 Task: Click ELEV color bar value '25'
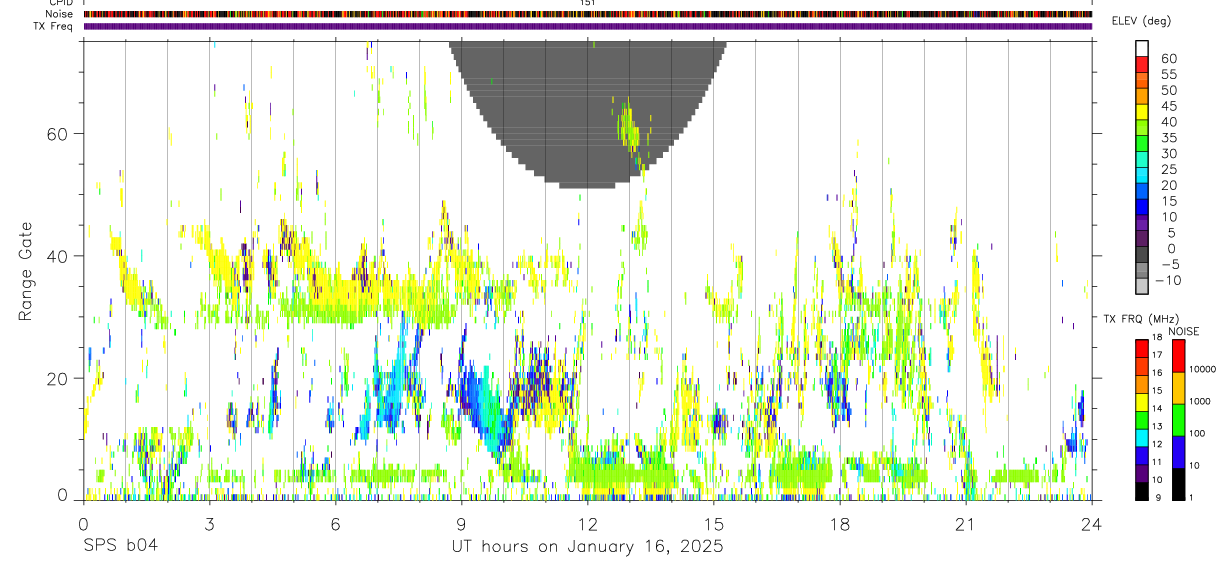[x=1168, y=170]
